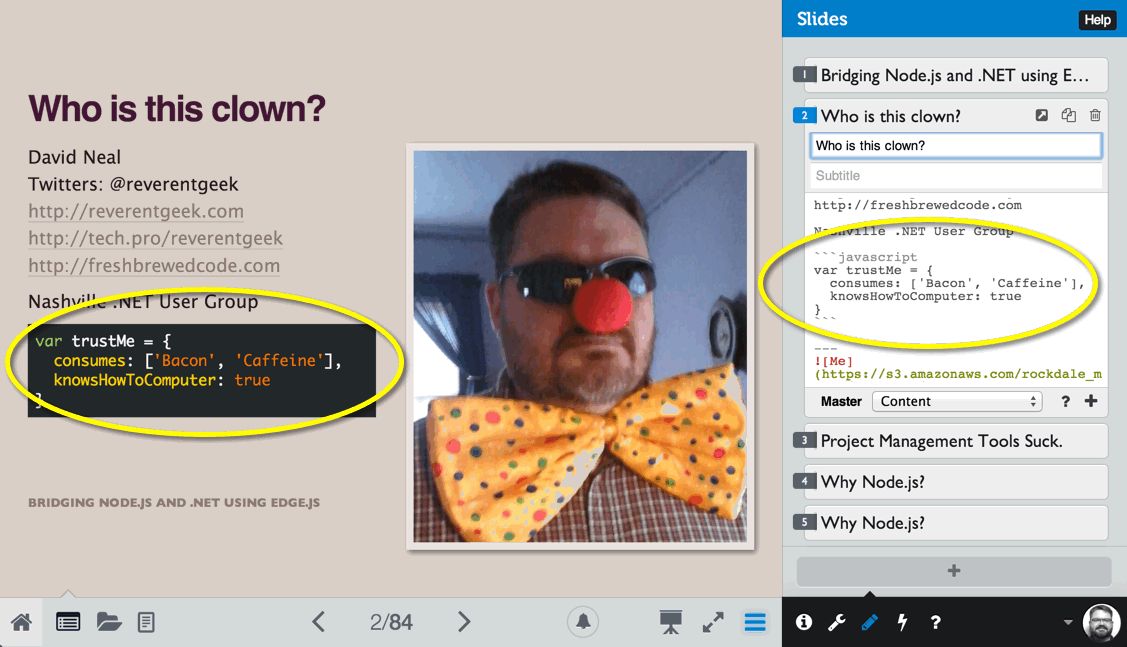Start presentation with the projector screen icon
1127x647 pixels.
[x=670, y=622]
